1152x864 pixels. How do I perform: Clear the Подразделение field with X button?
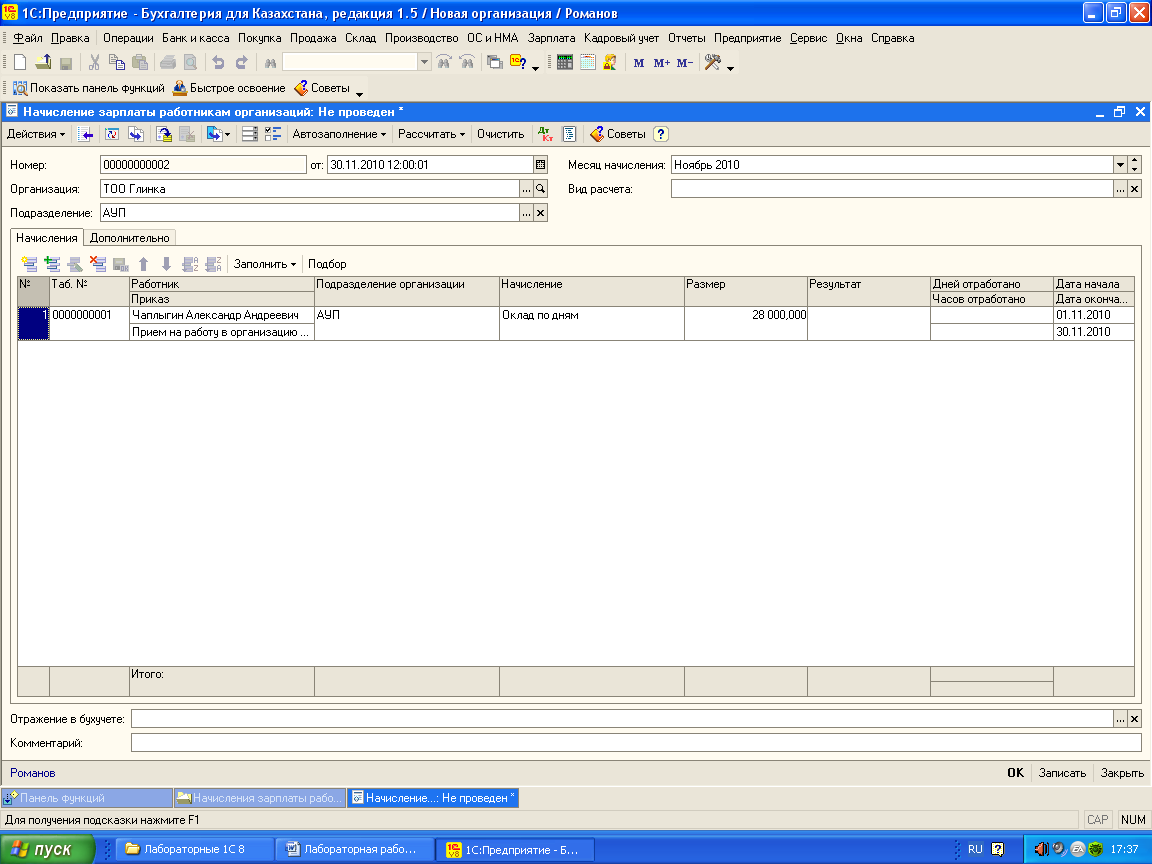click(x=541, y=213)
